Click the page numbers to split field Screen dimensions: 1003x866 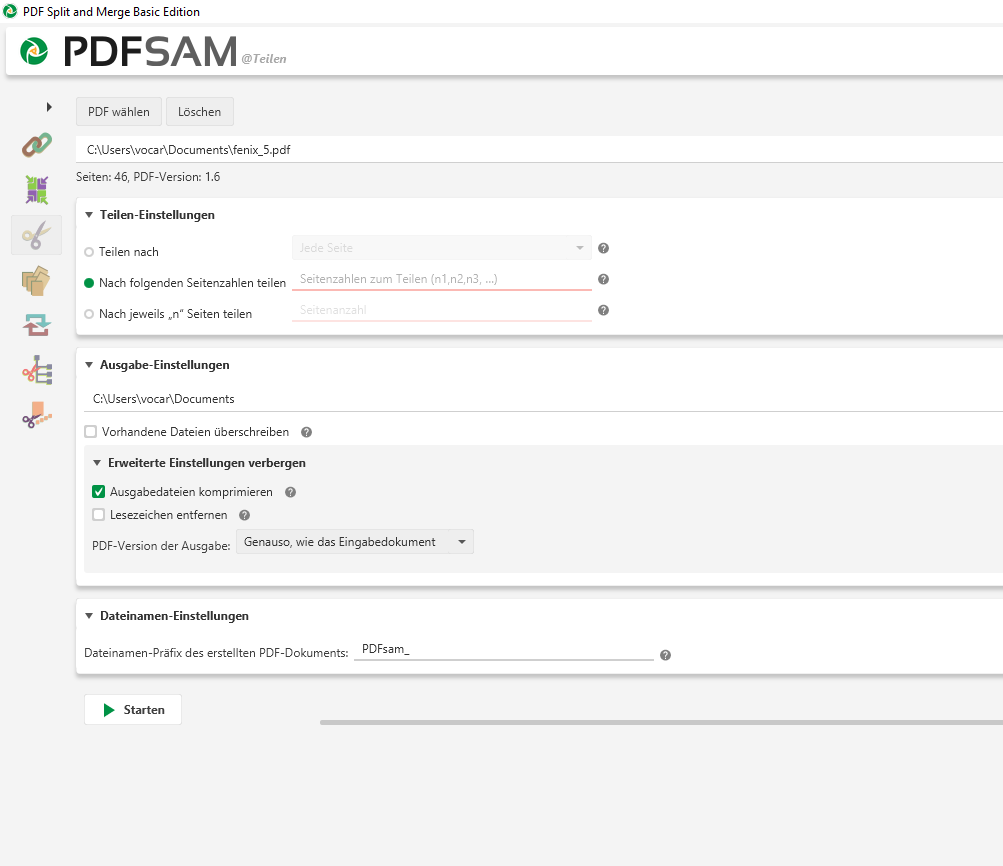tap(441, 279)
